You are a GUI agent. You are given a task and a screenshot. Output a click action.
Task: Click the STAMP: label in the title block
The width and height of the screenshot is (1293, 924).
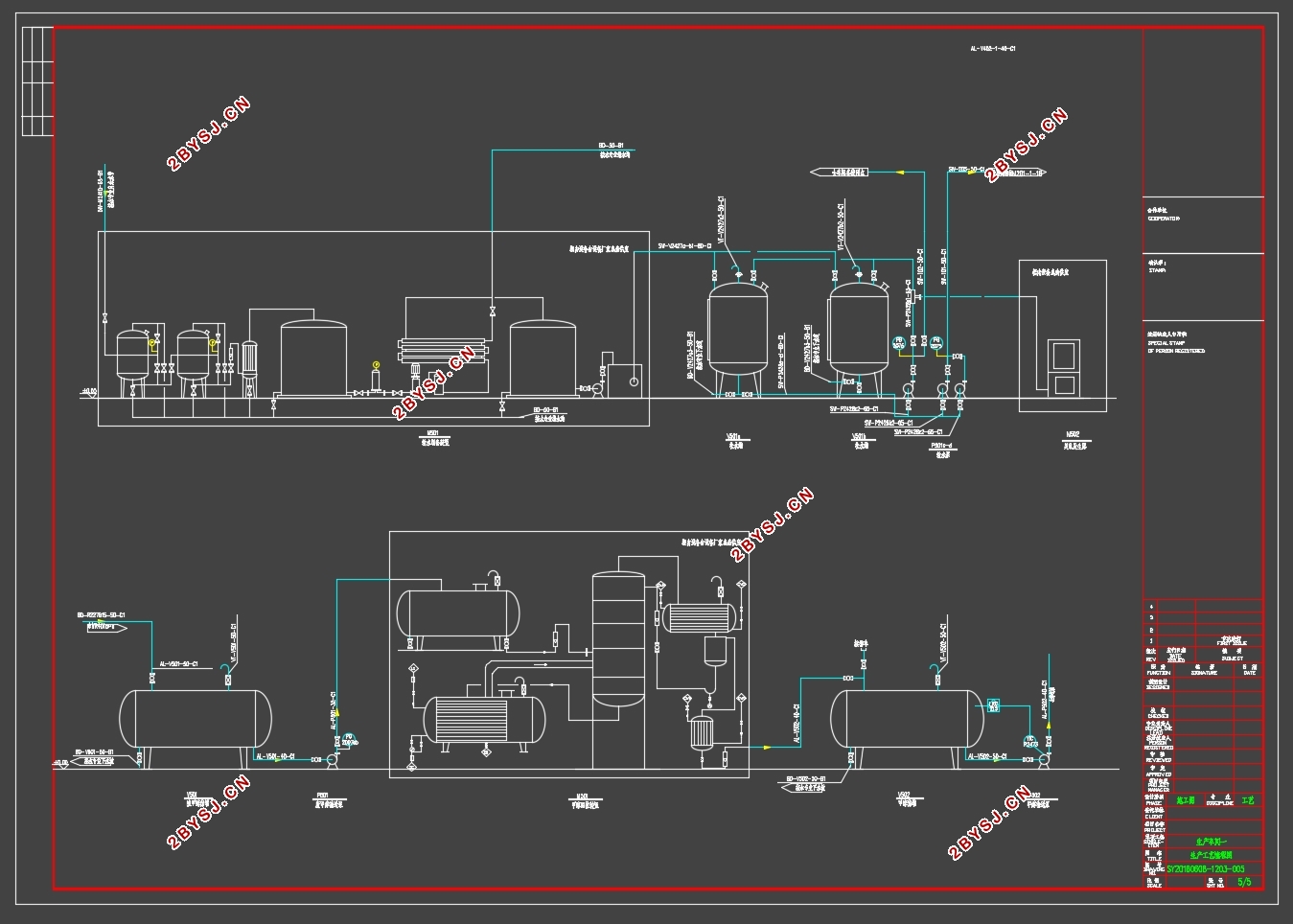point(1155,270)
